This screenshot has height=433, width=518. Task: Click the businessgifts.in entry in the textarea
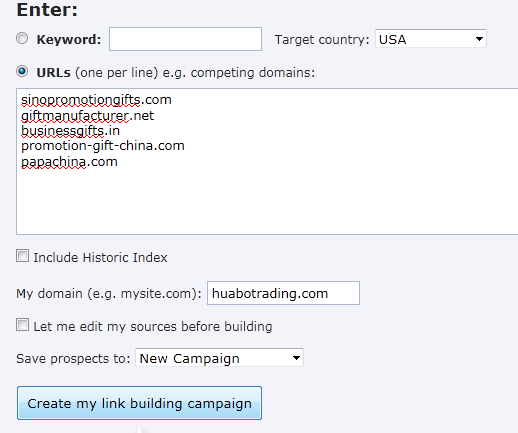coord(70,131)
